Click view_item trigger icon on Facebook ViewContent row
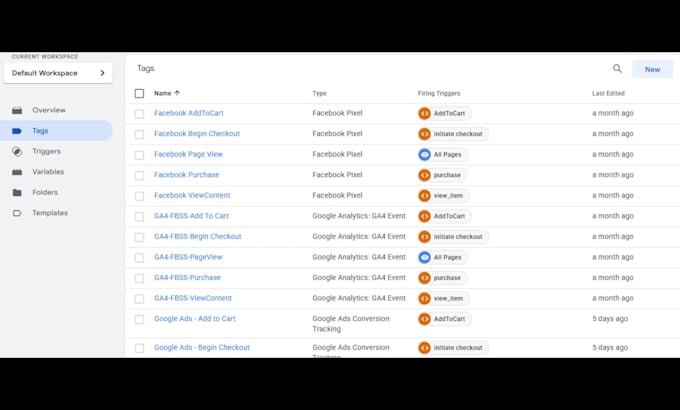 click(x=424, y=196)
